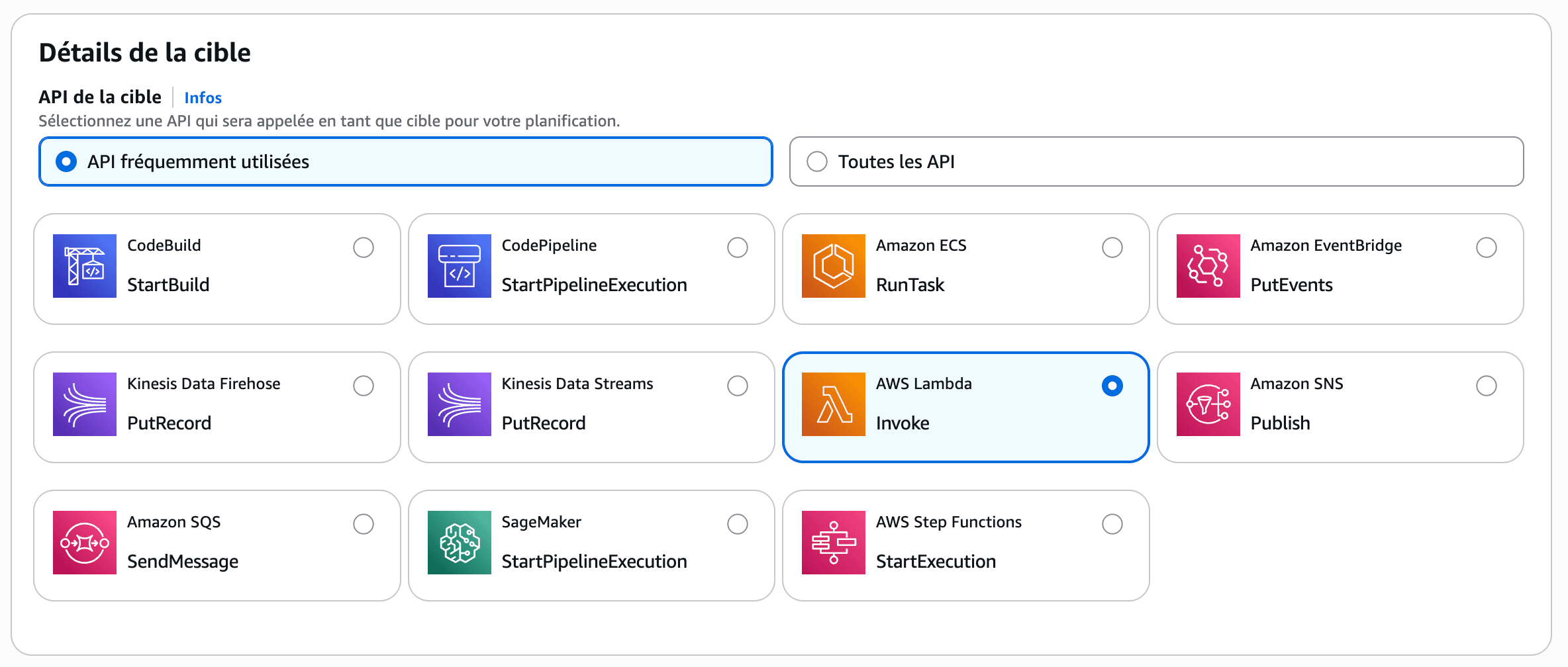The height and width of the screenshot is (667, 1568).
Task: Click the CodeBuild service icon
Action: coord(85,266)
